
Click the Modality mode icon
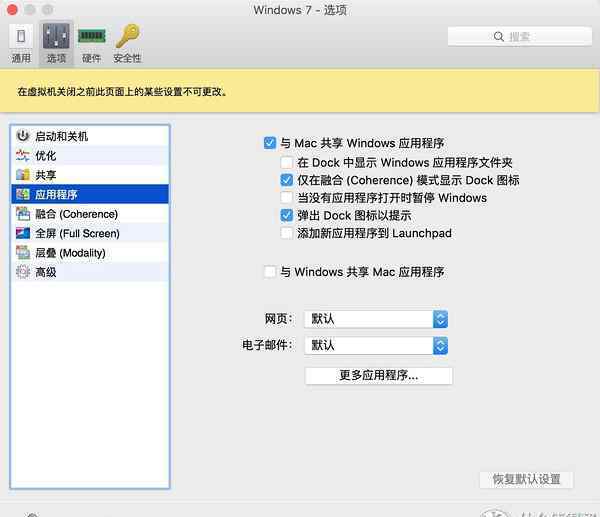[x=23, y=253]
